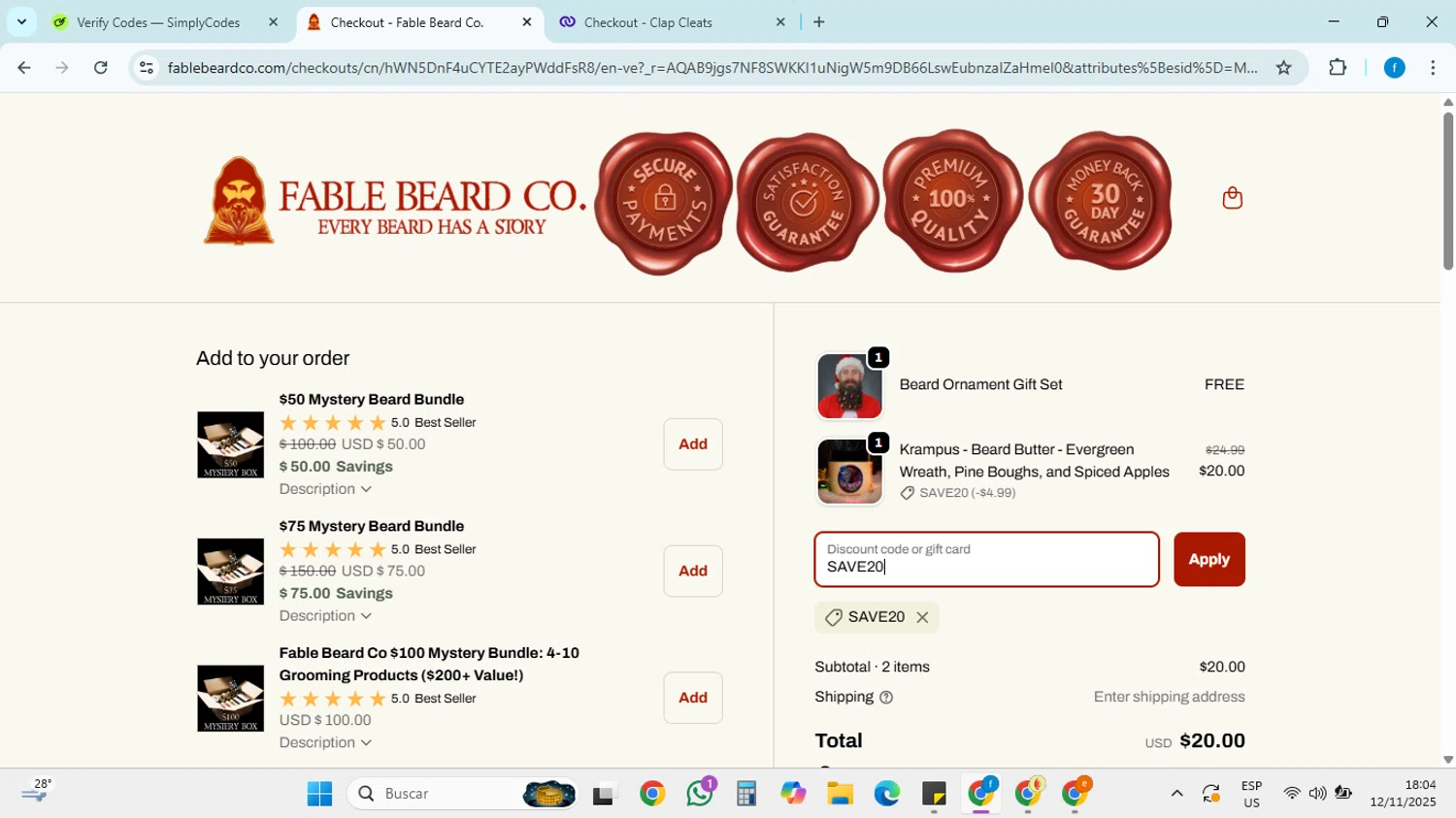
Task: Bookmark this page with the star icon
Action: (x=1283, y=67)
